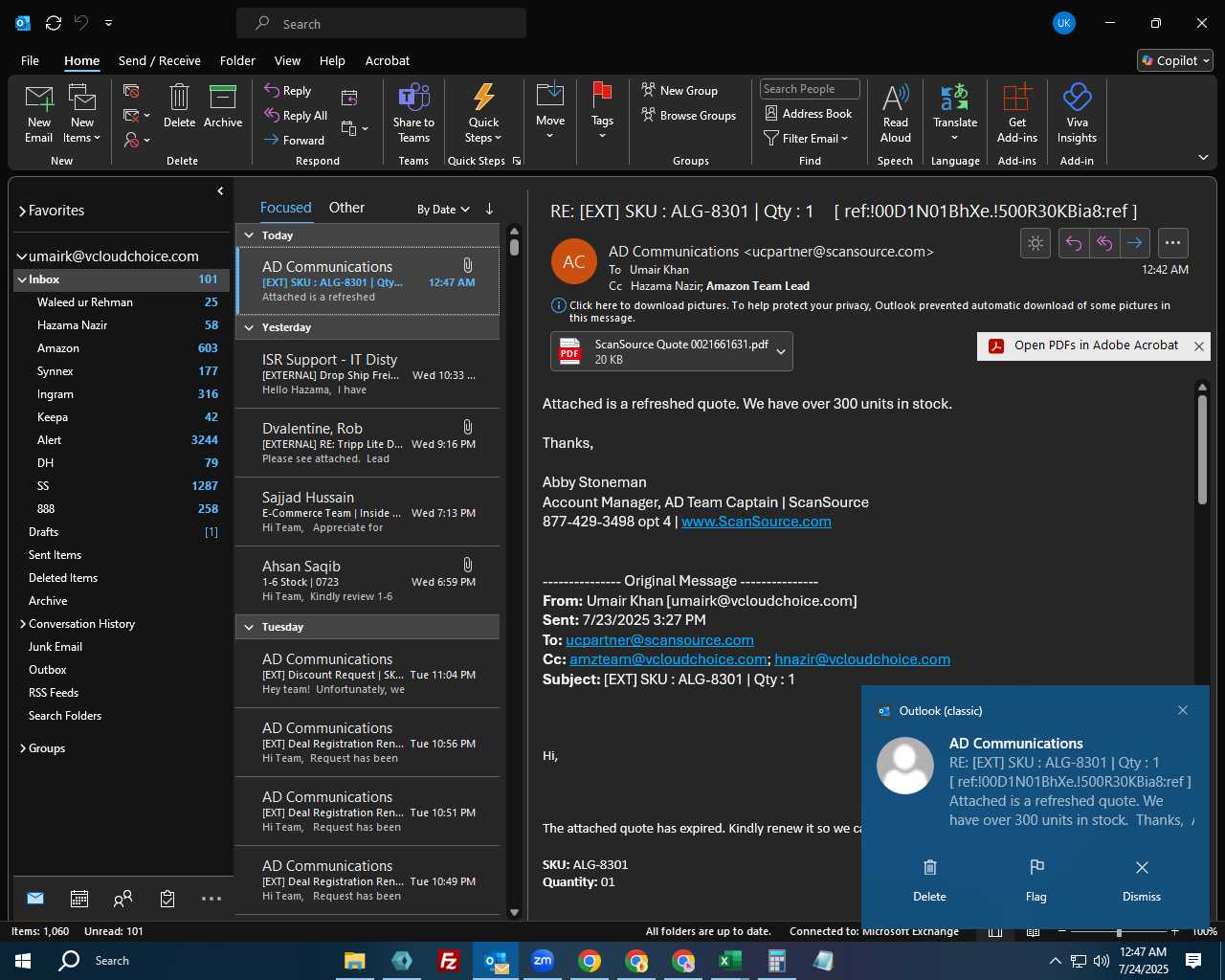
Task: Expand the Groups section
Action: 22,748
